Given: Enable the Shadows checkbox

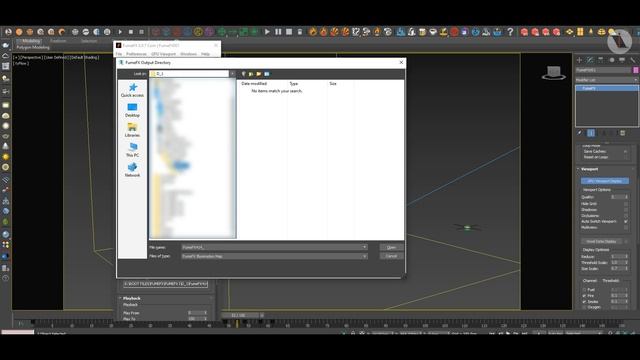Looking at the screenshot, I should [626, 209].
